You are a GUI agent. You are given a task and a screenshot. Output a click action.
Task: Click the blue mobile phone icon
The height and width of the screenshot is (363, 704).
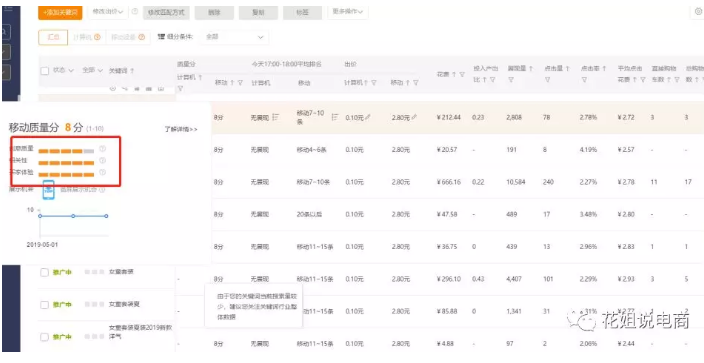pyautogui.click(x=48, y=190)
